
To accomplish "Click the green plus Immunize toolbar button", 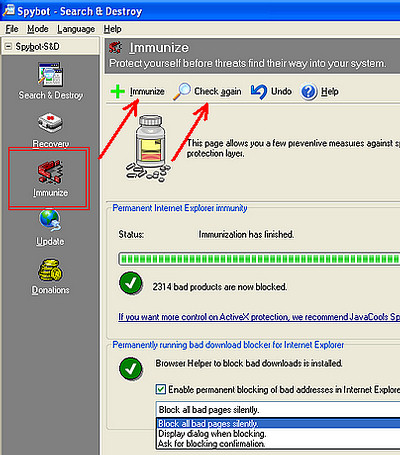I will (x=118, y=91).
